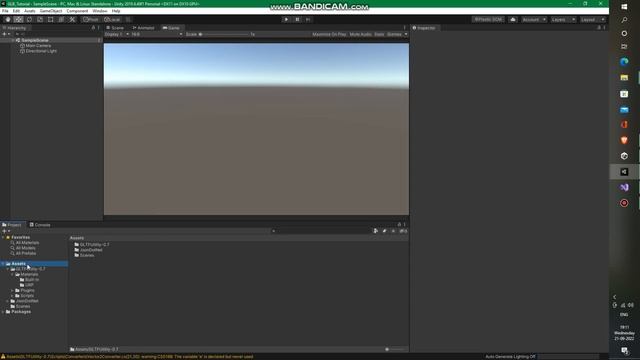
Task: Click the Project panel plus button
Action: point(6,231)
